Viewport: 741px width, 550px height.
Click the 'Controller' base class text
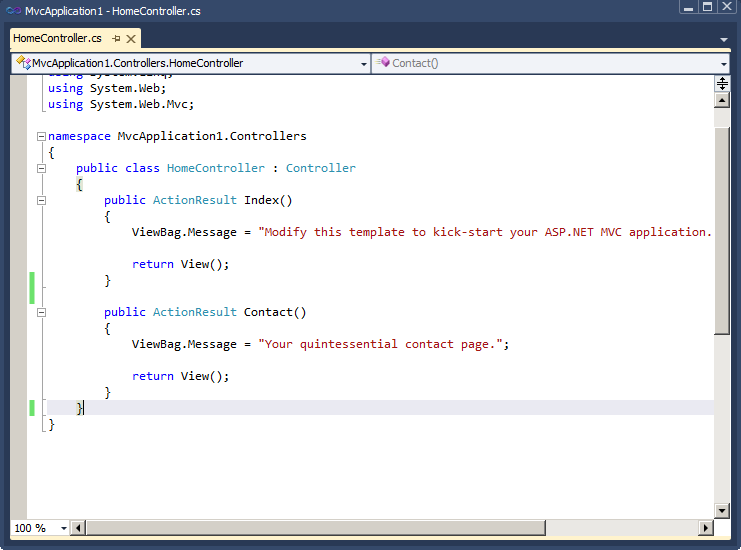coord(320,168)
